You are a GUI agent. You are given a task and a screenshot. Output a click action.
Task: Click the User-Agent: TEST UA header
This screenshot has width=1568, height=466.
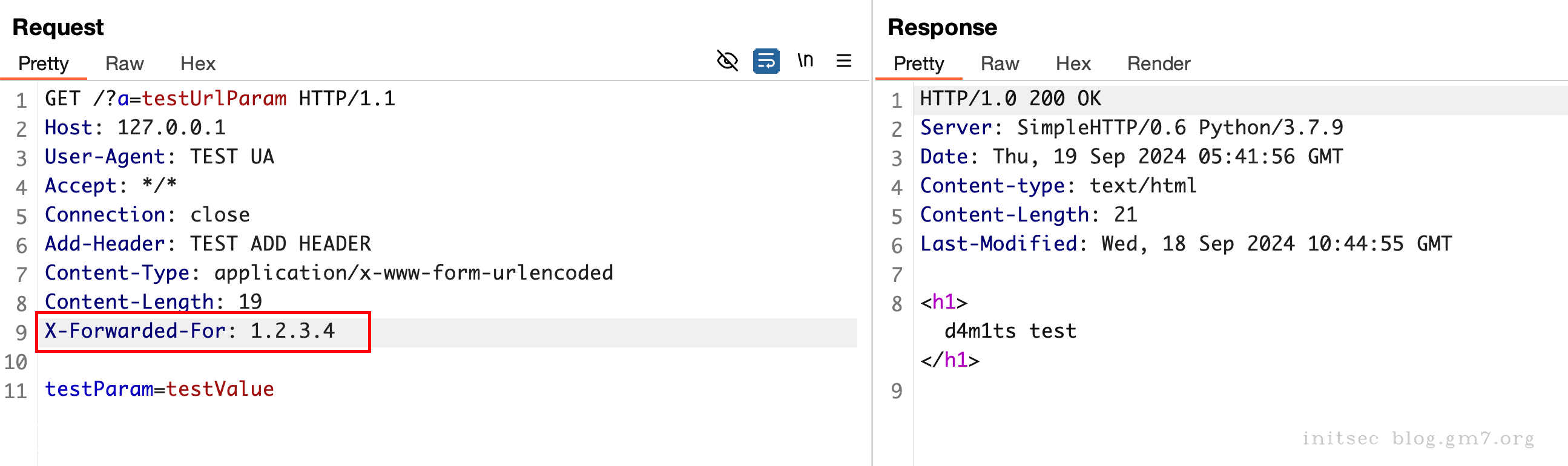(x=159, y=157)
